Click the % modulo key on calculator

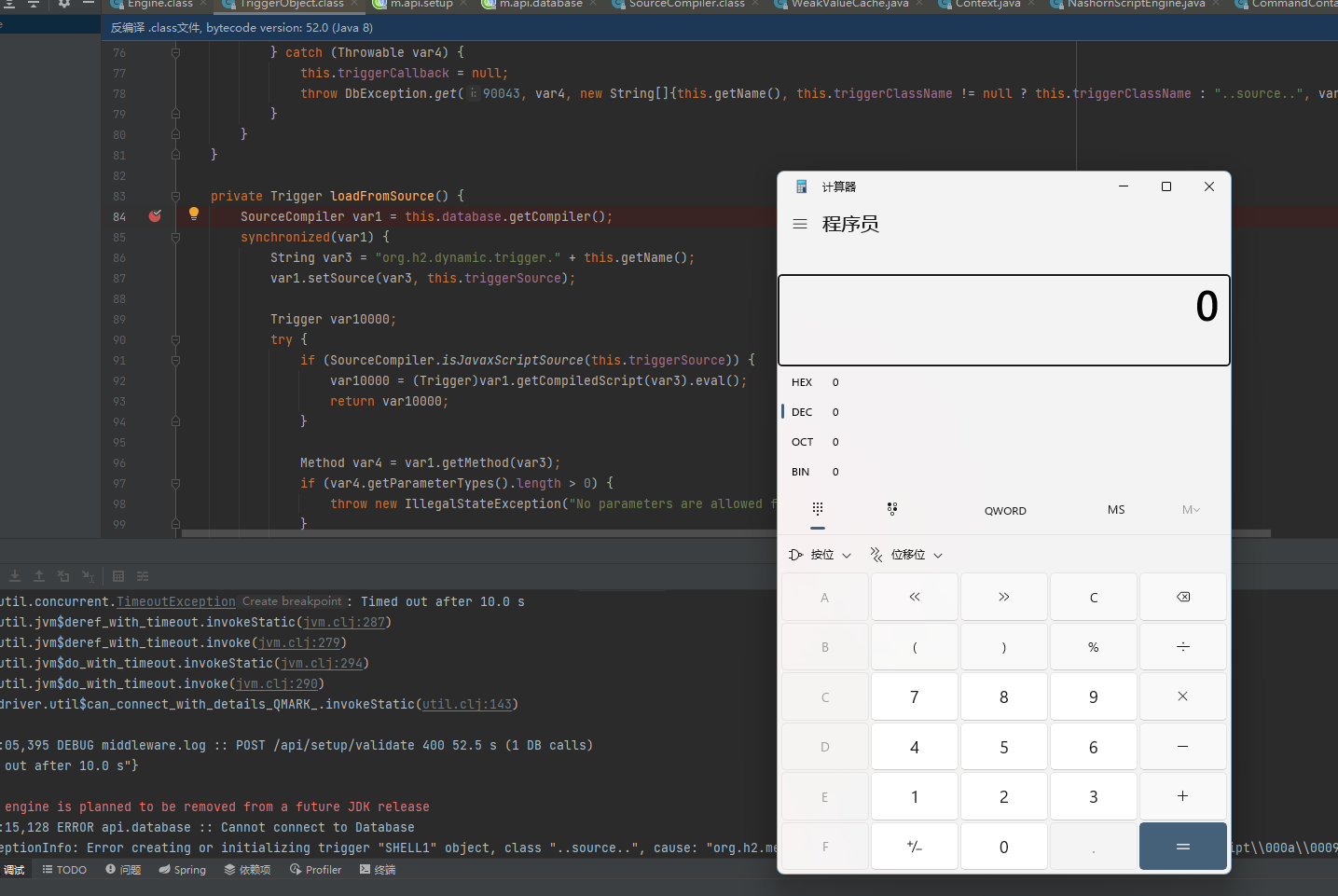click(1094, 647)
